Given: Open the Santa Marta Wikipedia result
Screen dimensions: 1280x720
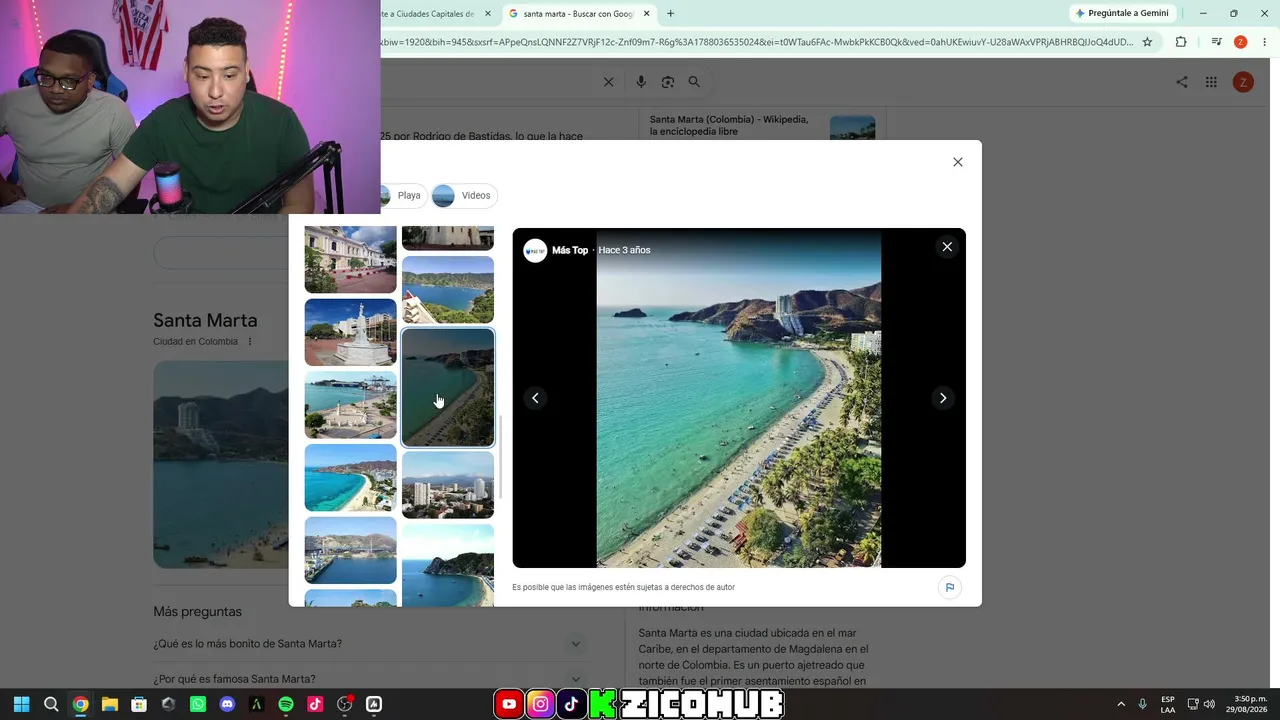Looking at the screenshot, I should pos(729,125).
